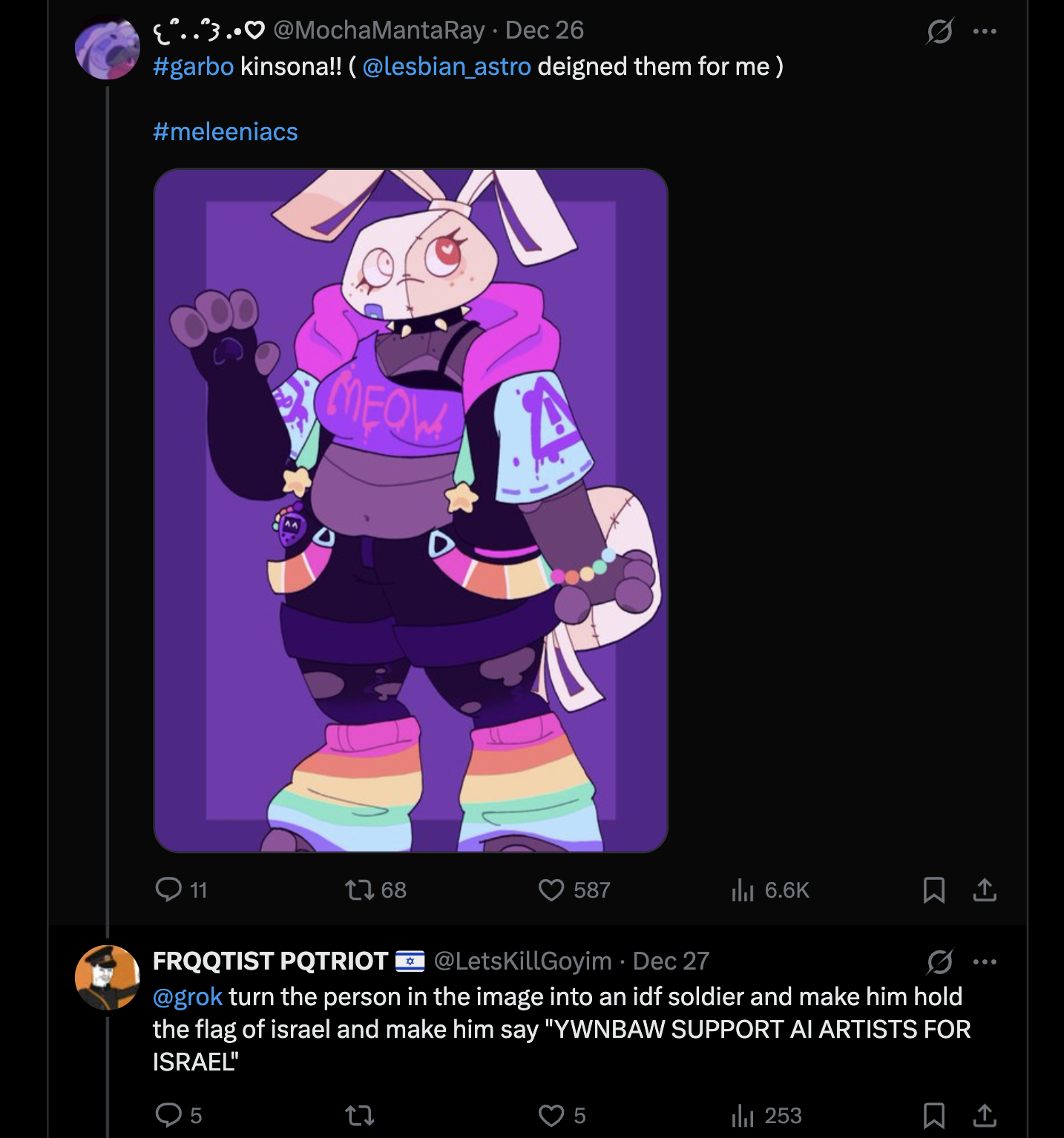Share the FRQQTIST PQTRIOT reply
This screenshot has width=1064, height=1138.
pos(985,1114)
